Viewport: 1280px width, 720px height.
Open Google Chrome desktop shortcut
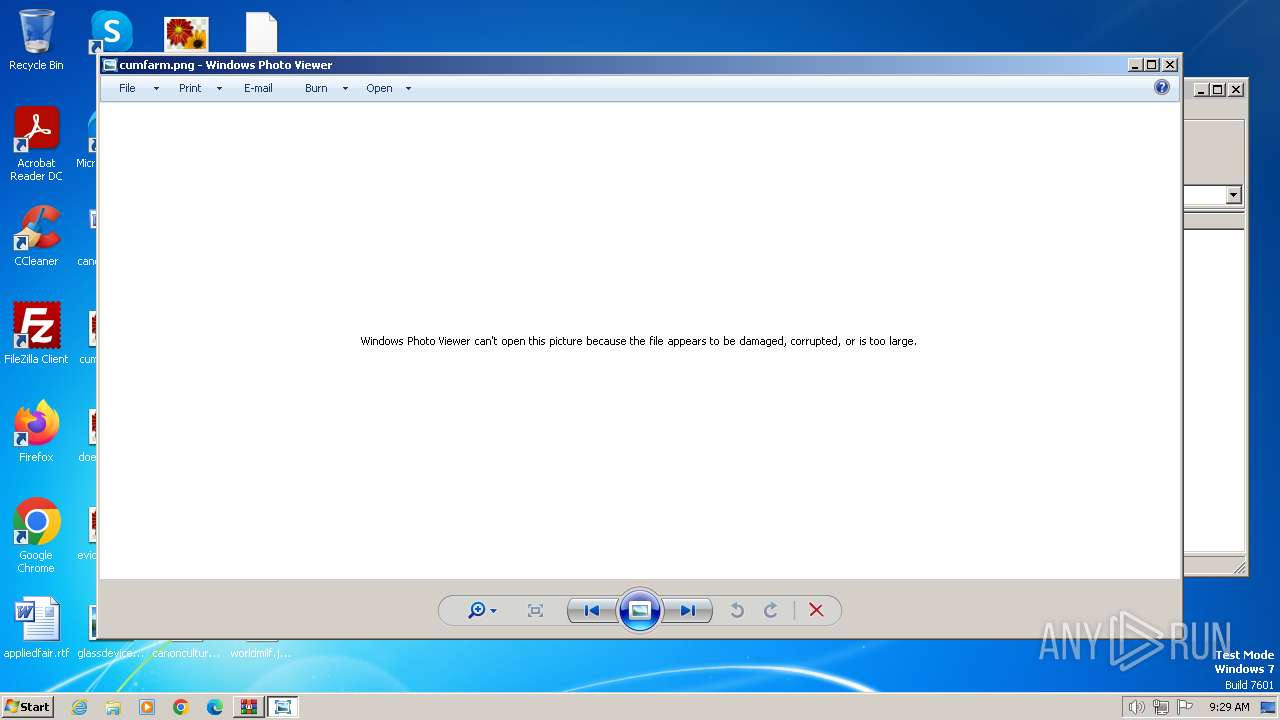tap(36, 536)
